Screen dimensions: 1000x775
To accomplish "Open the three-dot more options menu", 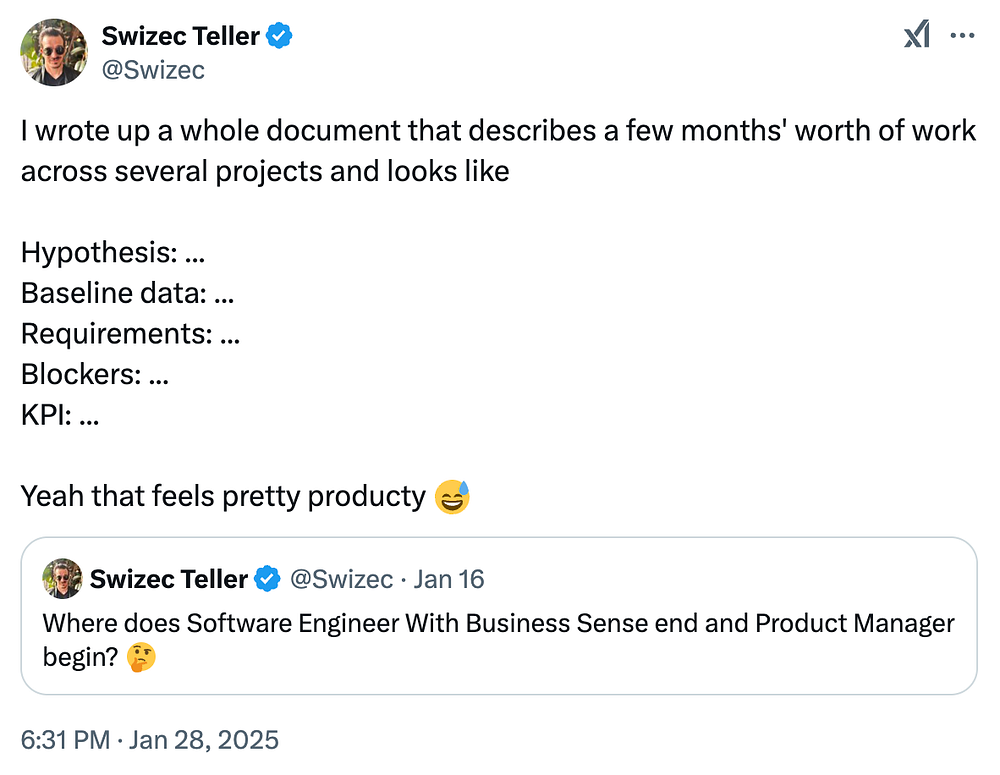I will (x=962, y=35).
